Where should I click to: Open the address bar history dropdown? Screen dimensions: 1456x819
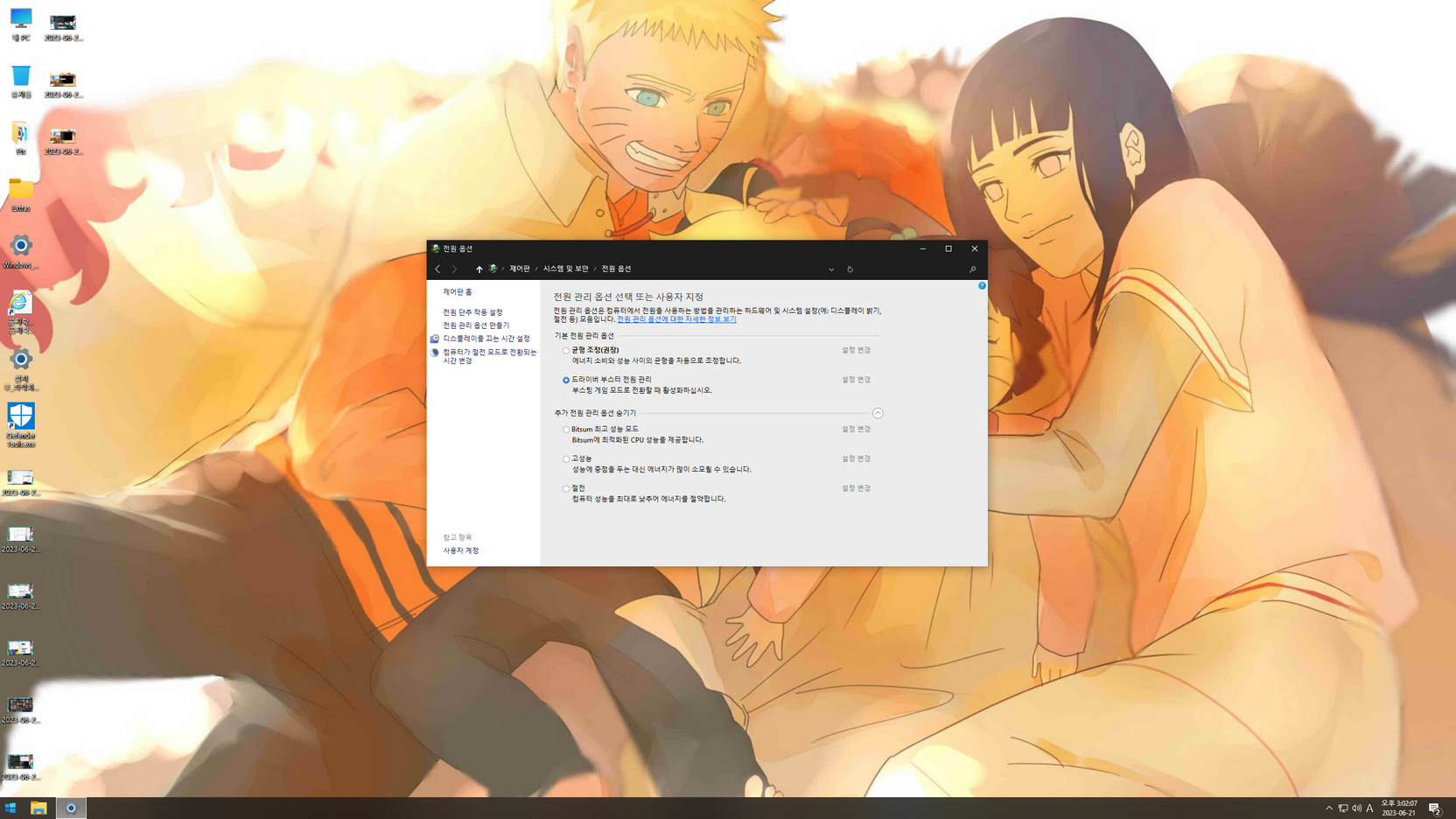coord(831,269)
